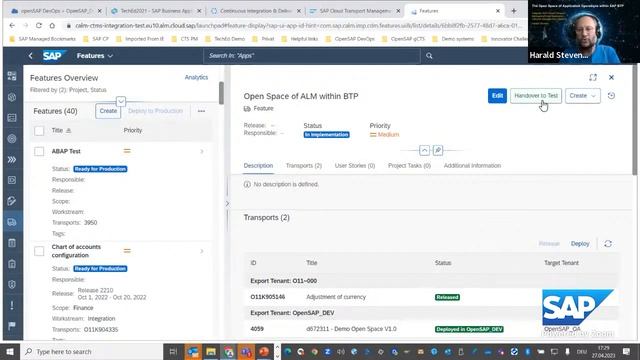The width and height of the screenshot is (640, 360).
Task: Click the Search In Apps field
Action: click(312, 56)
